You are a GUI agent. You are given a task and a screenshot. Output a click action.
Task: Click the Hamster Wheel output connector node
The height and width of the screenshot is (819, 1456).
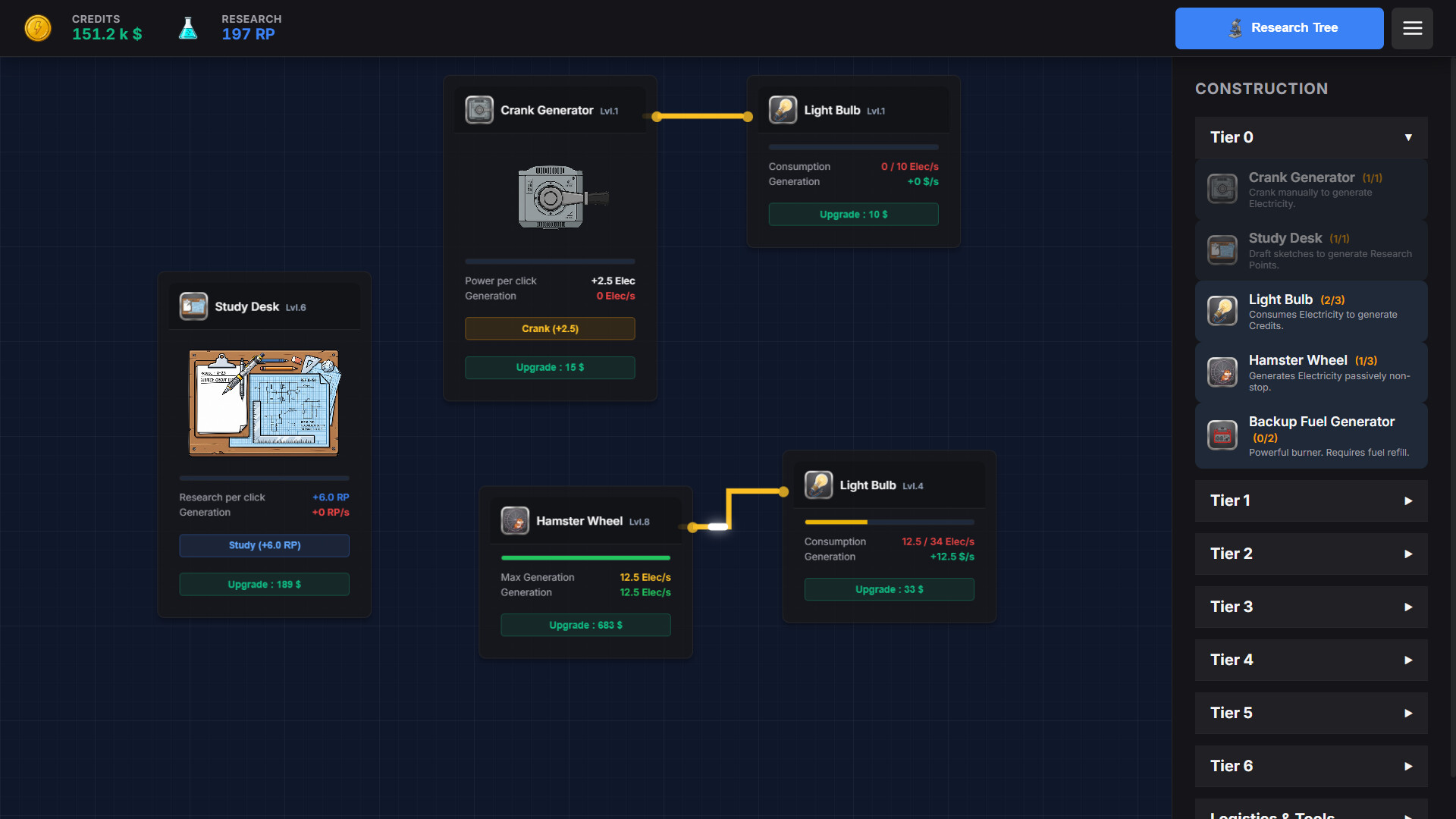692,527
